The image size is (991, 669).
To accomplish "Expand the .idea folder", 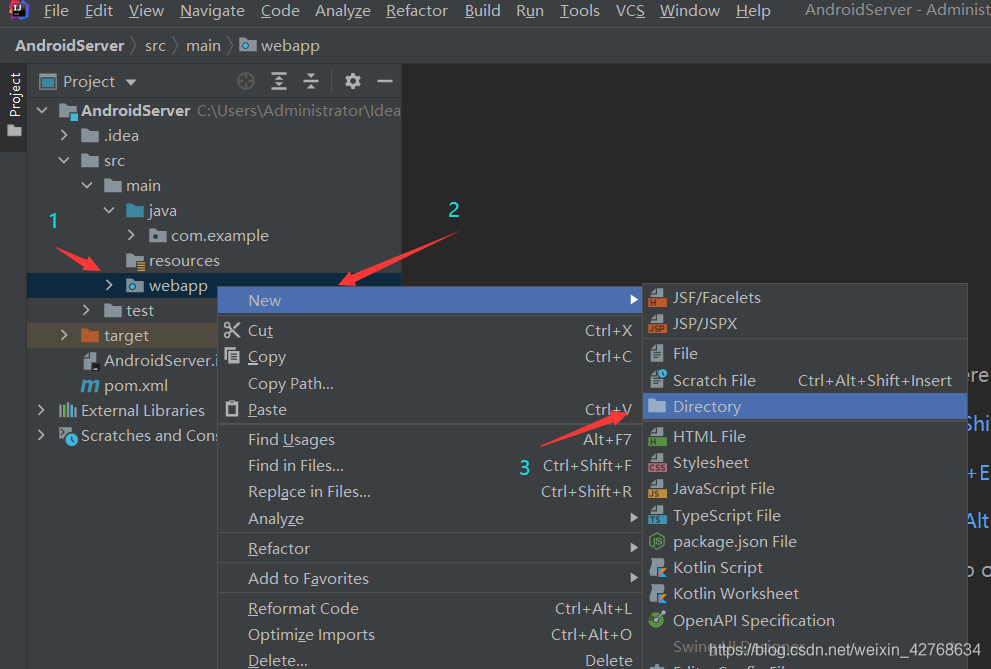I will 64,136.
